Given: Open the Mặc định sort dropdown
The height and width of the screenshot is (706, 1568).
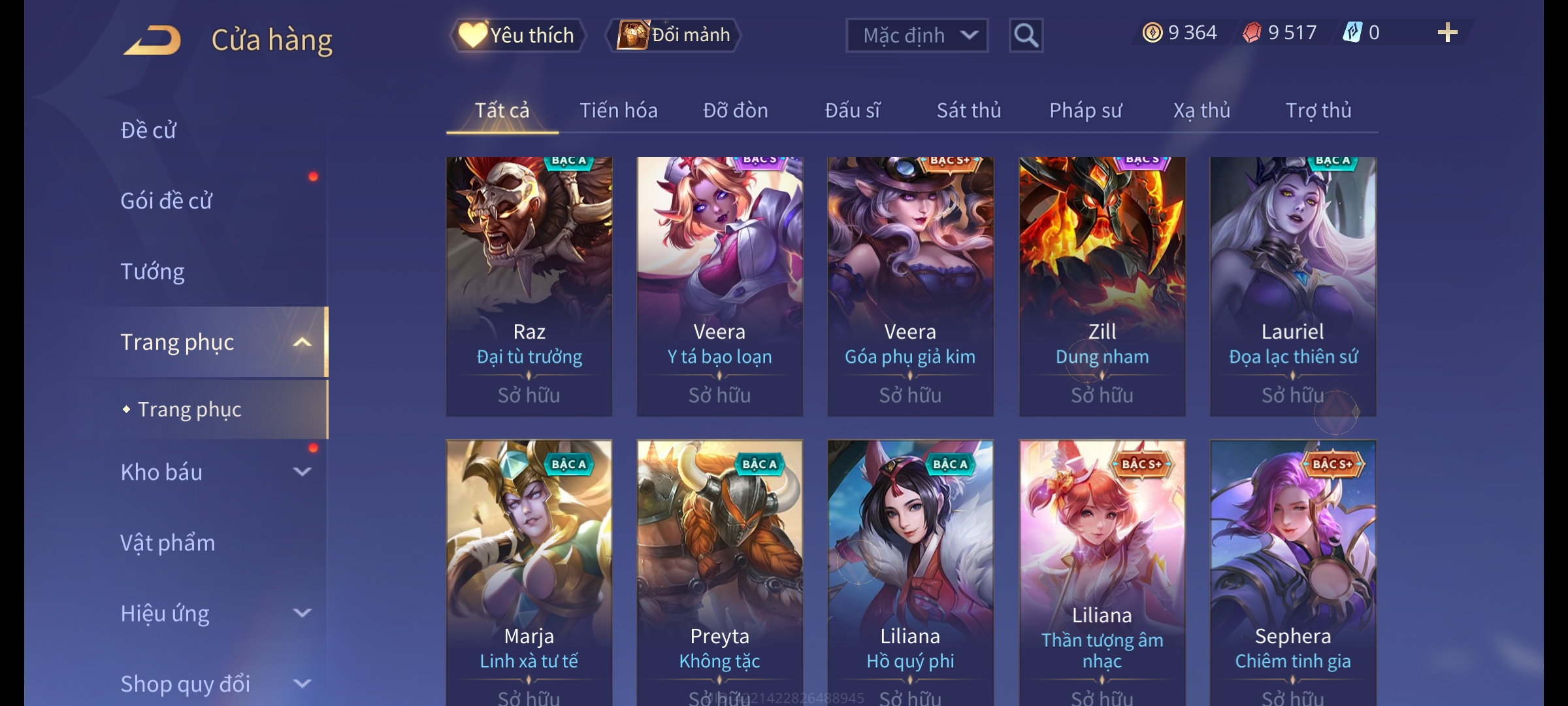Looking at the screenshot, I should click(917, 35).
